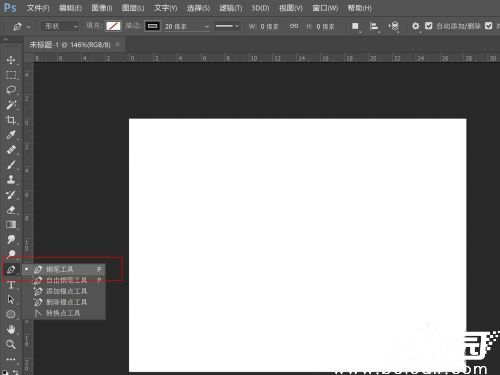Select the Eraser tool
Screen dimensions: 500x375
(11, 210)
